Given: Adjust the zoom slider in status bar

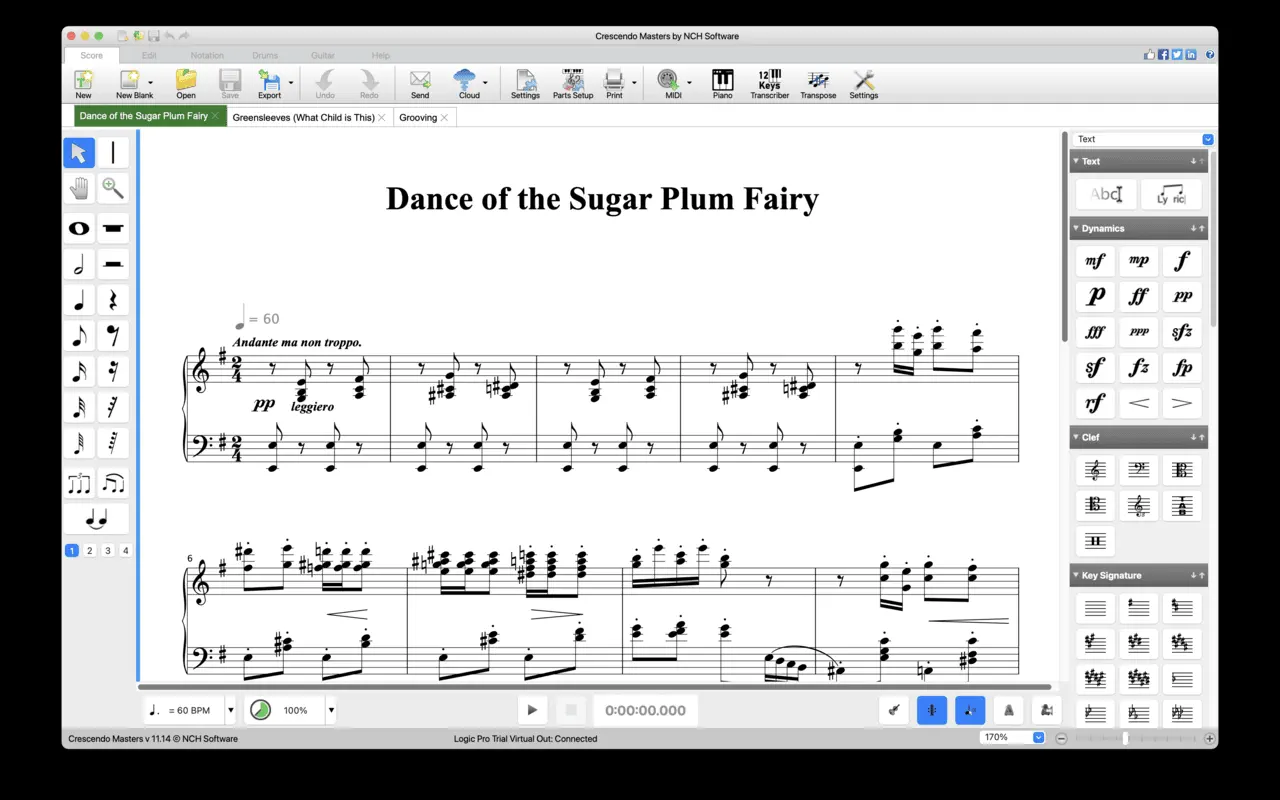Looking at the screenshot, I should (1126, 739).
